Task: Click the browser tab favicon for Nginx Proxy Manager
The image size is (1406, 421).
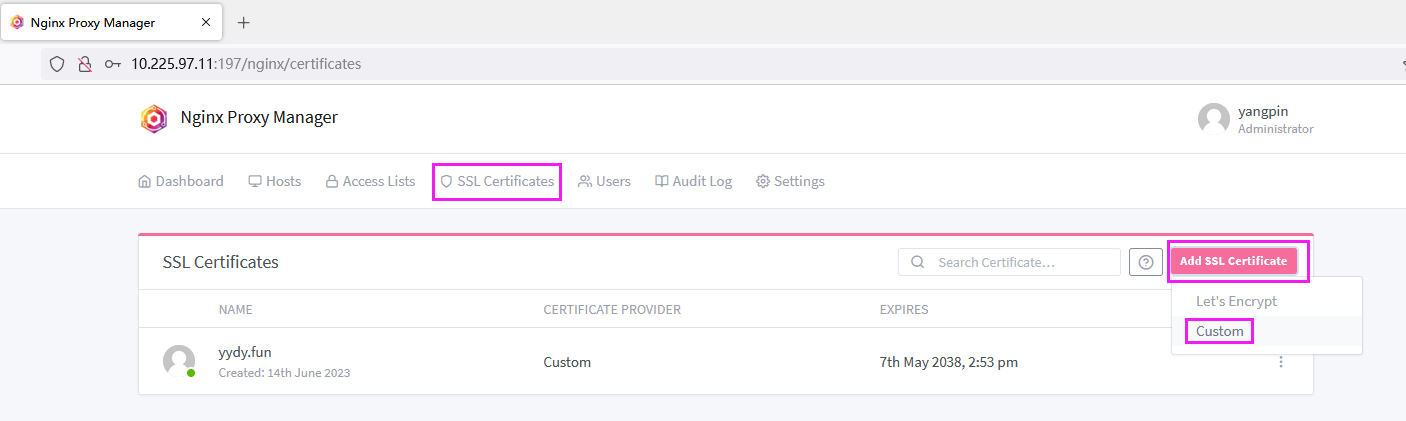Action: tap(17, 22)
